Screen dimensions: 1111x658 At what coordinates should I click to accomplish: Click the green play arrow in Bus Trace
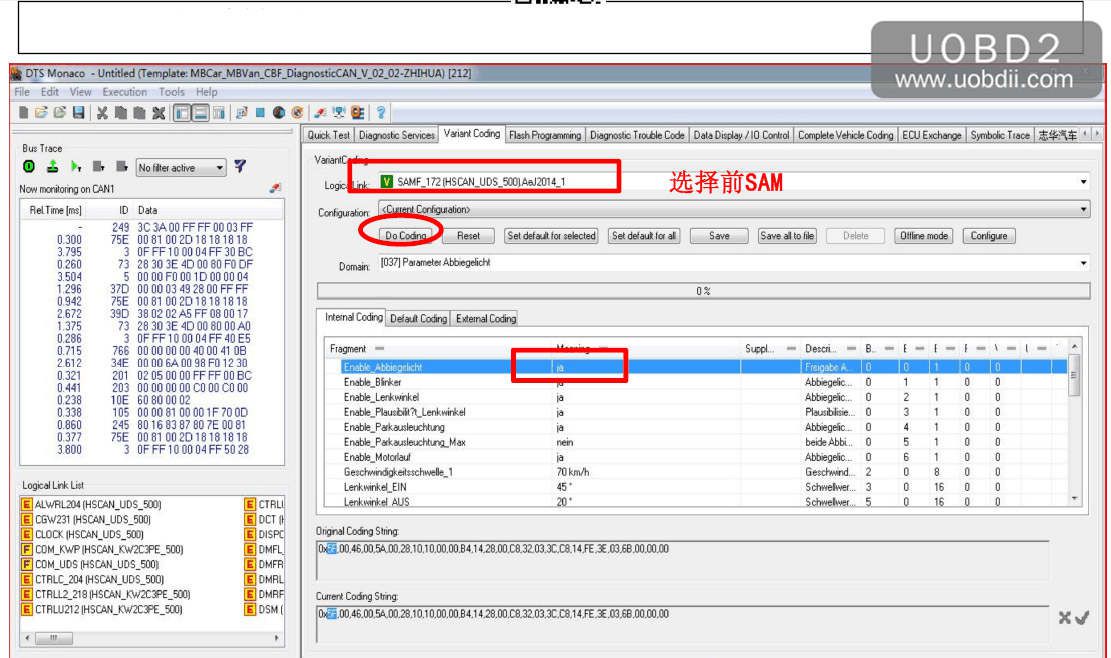(x=76, y=167)
